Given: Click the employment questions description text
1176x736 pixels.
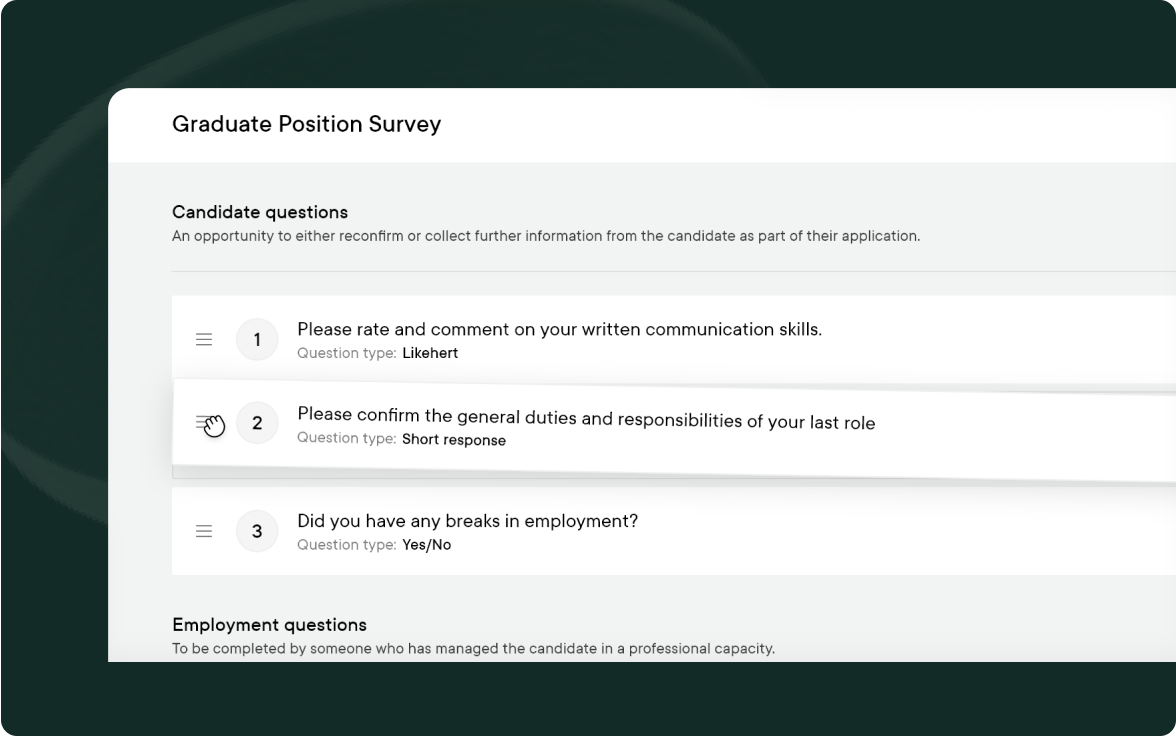Looking at the screenshot, I should tap(473, 649).
